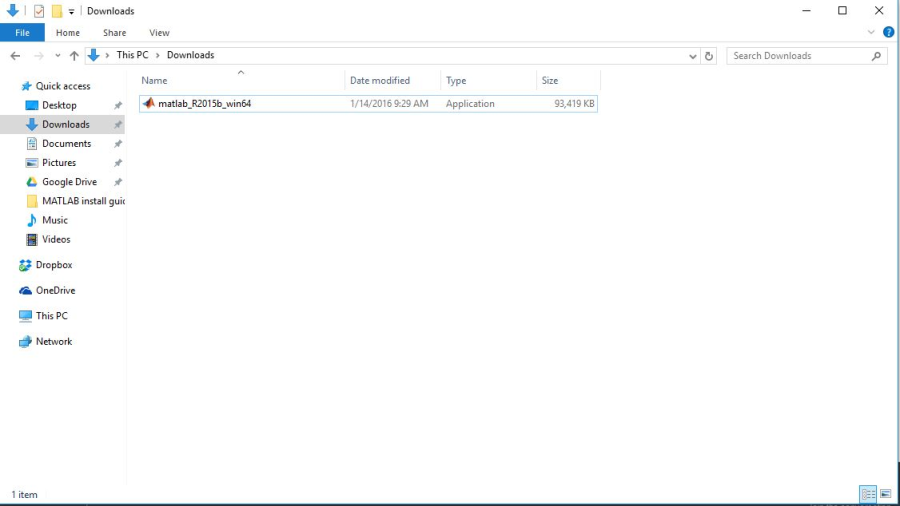Open the Home ribbon tab
Viewport: 900px width, 506px height.
68,33
